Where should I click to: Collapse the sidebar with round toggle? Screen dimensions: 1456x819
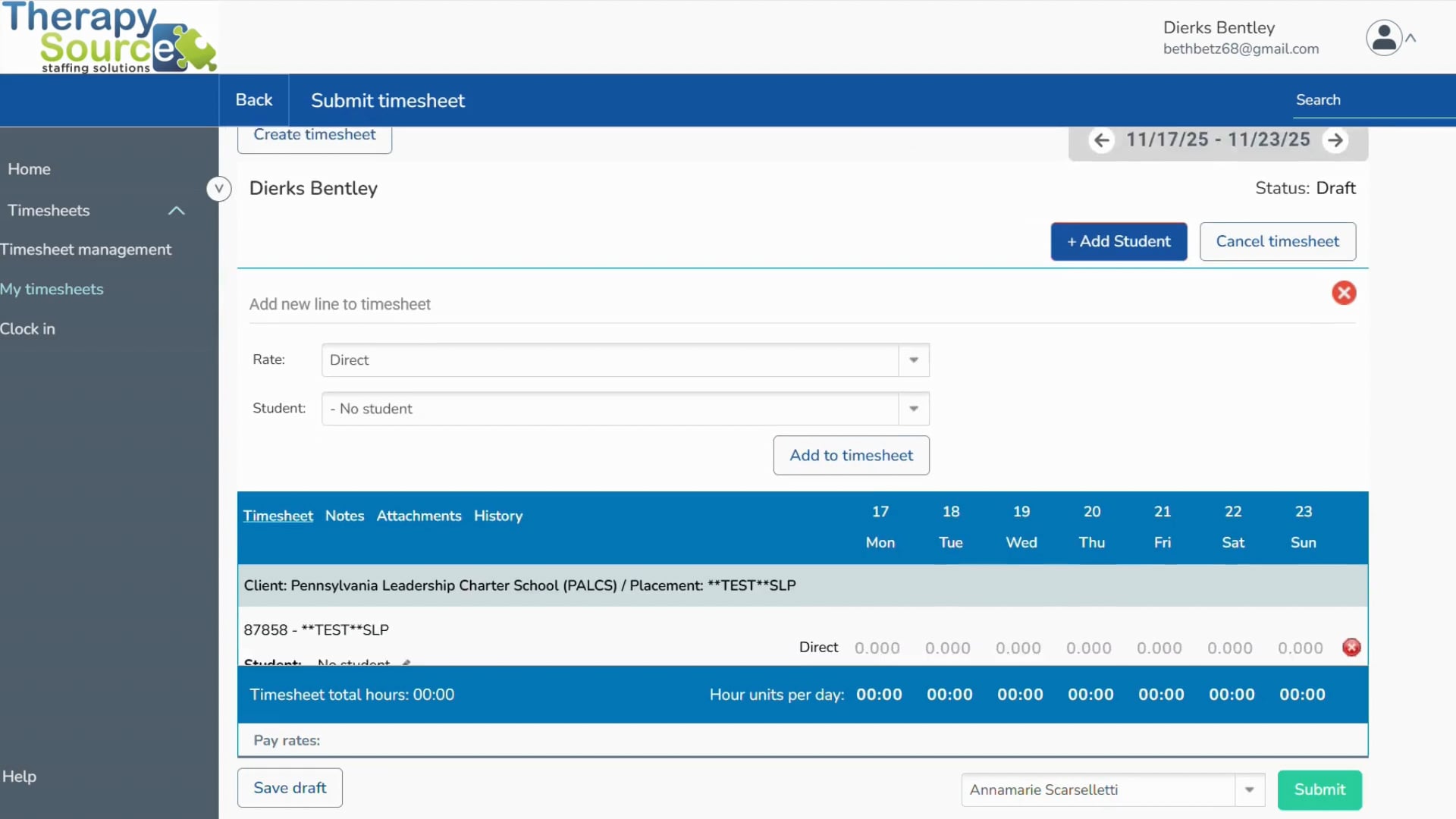coord(218,188)
